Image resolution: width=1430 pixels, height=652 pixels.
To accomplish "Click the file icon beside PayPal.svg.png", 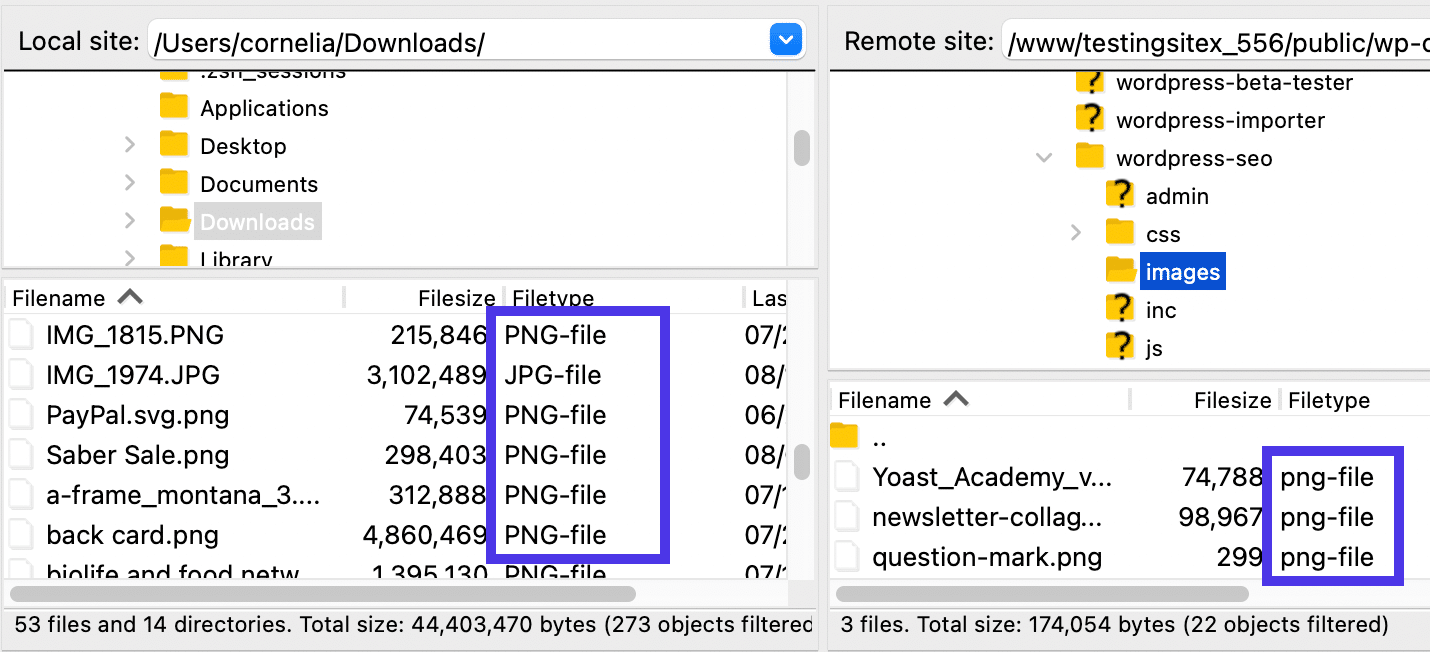I will 21,415.
